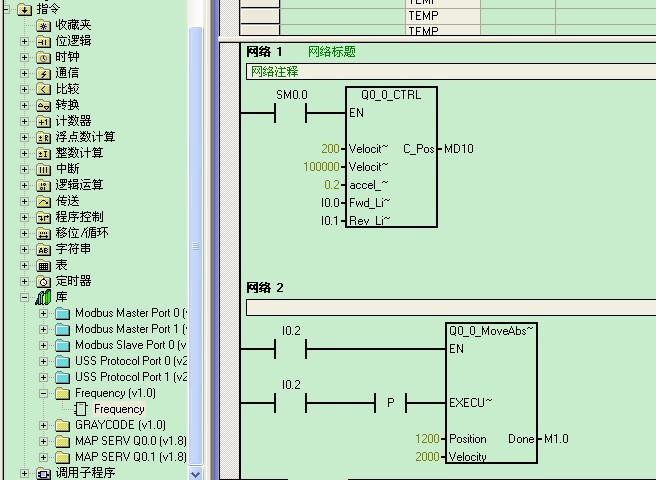Expand the 浮点数计算 tree node
656x480 pixels.
pos(24,137)
